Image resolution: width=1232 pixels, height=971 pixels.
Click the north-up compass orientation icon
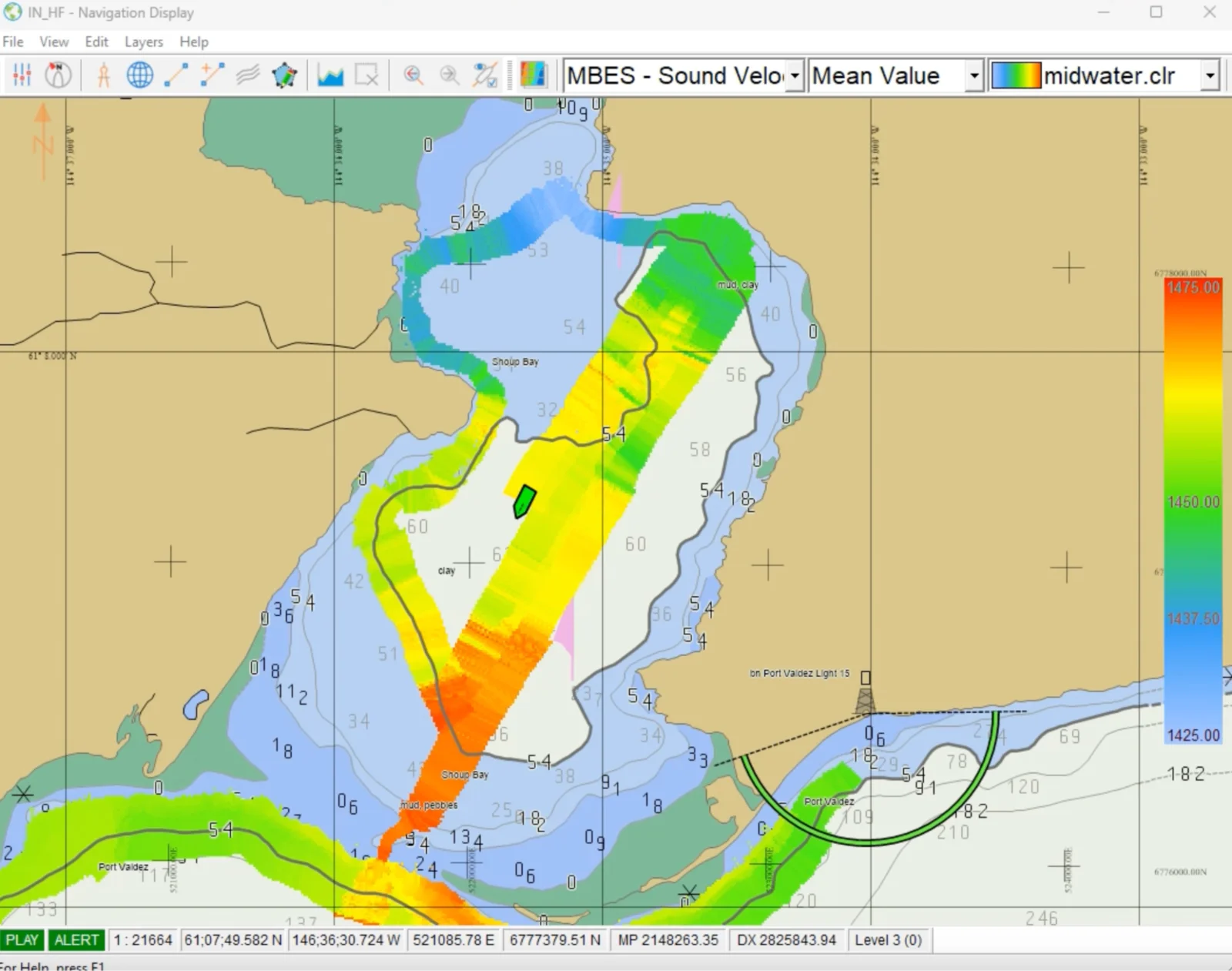point(59,75)
